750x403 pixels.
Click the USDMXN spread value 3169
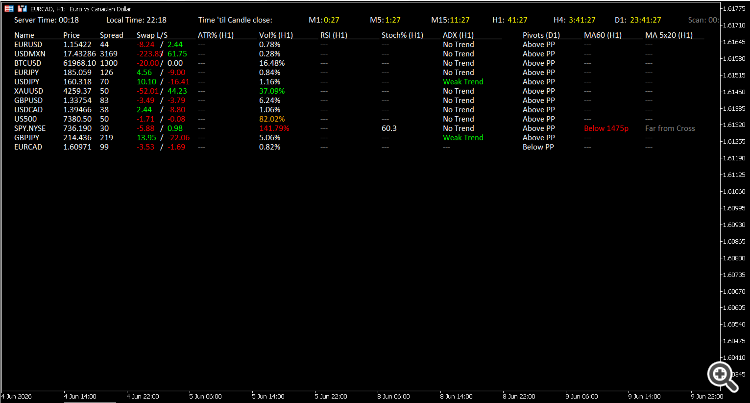[109, 54]
